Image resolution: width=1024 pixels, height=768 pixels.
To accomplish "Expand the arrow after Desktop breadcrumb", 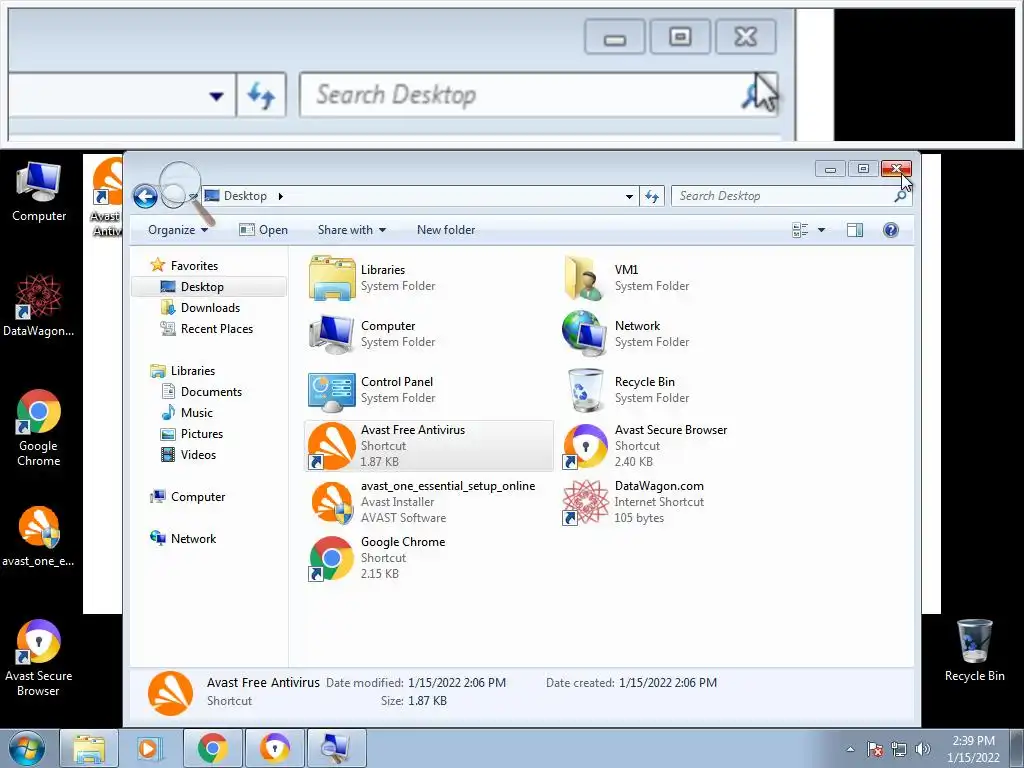I will (x=281, y=196).
